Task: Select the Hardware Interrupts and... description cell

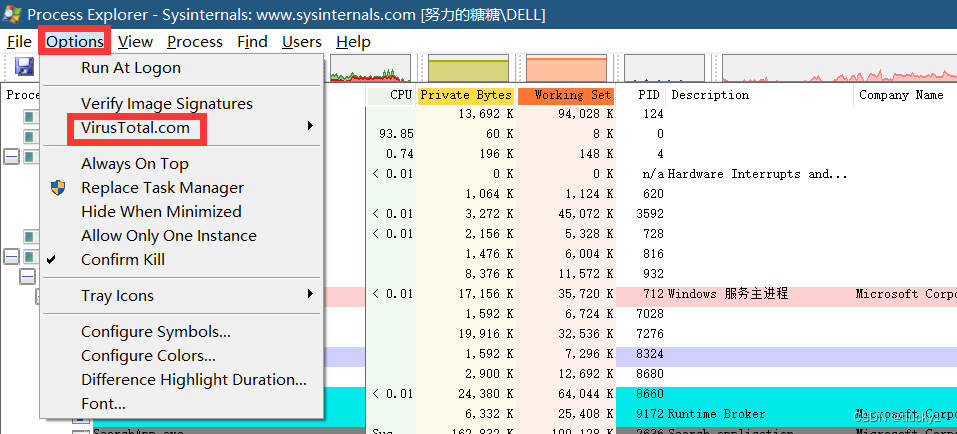Action: coord(757,174)
